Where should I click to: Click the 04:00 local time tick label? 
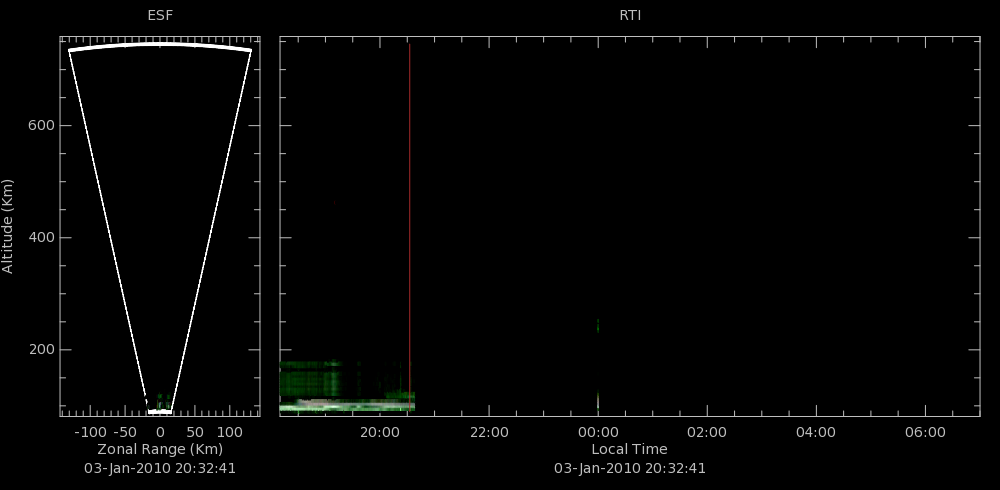point(816,433)
